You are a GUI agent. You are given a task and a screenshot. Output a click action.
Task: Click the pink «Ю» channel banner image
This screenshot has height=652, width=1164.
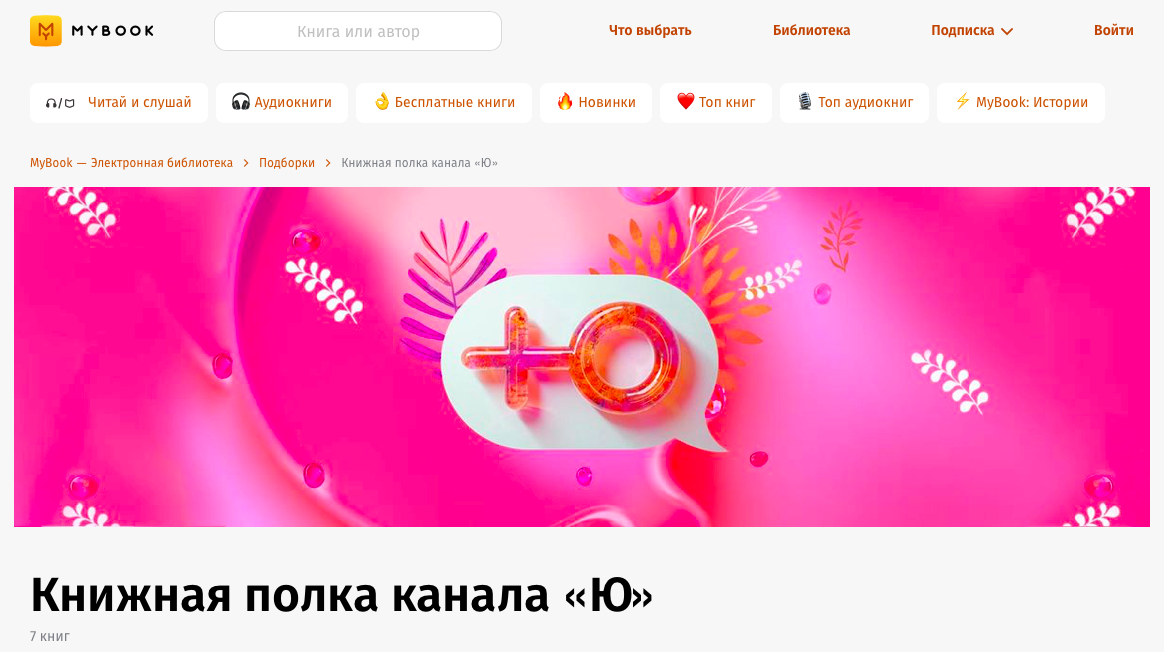[x=582, y=357]
